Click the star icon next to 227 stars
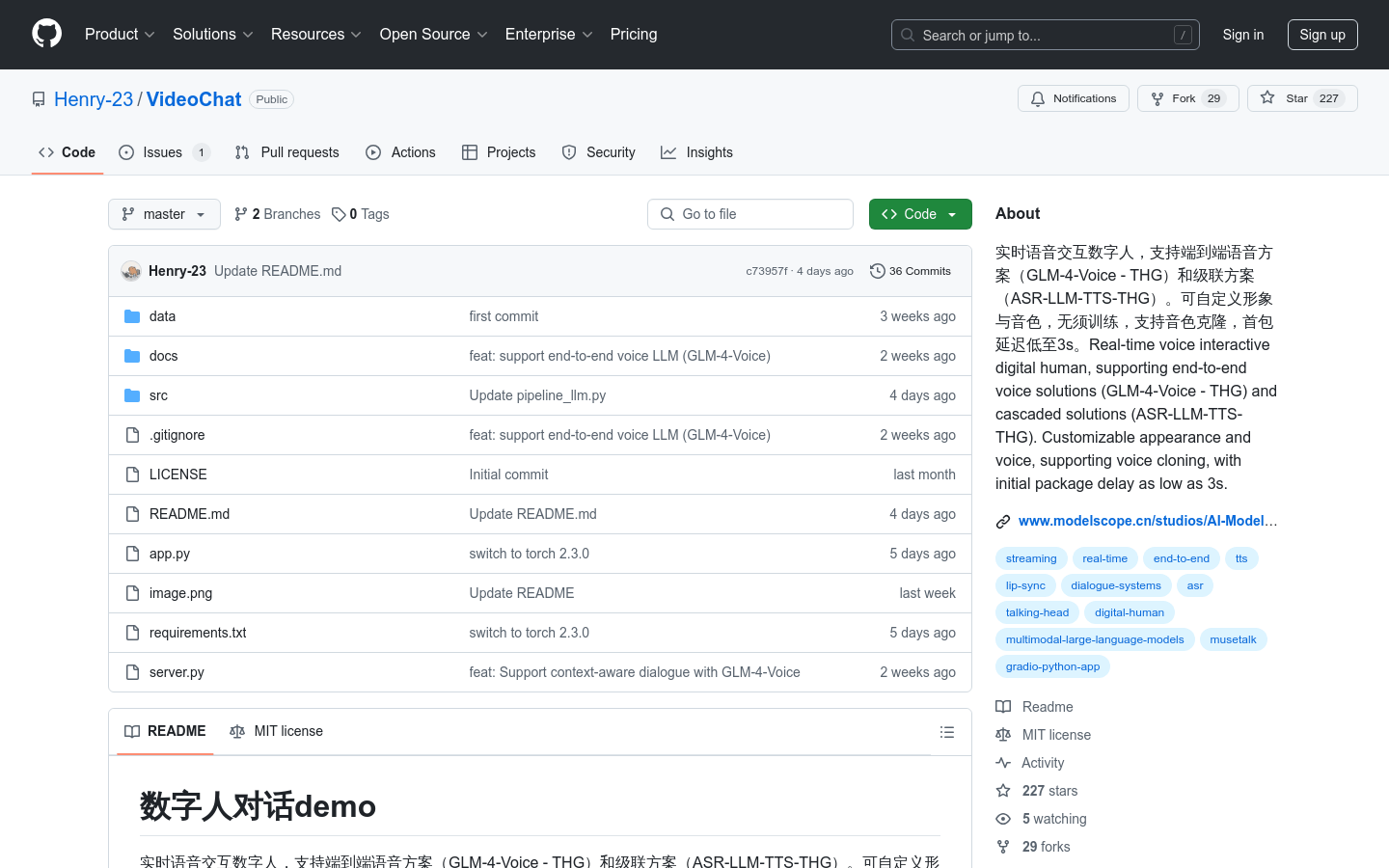Viewport: 1389px width, 868px height. click(1003, 791)
